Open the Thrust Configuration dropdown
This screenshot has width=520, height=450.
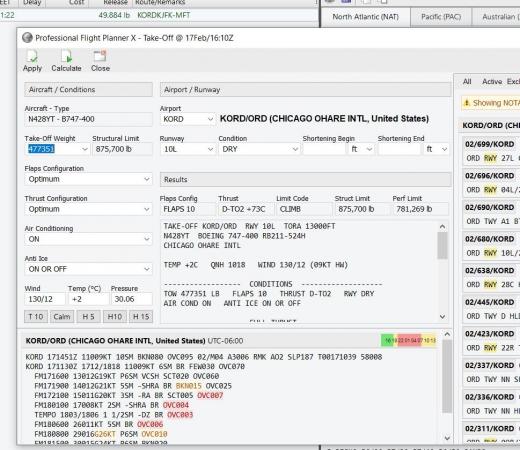pyautogui.click(x=88, y=209)
